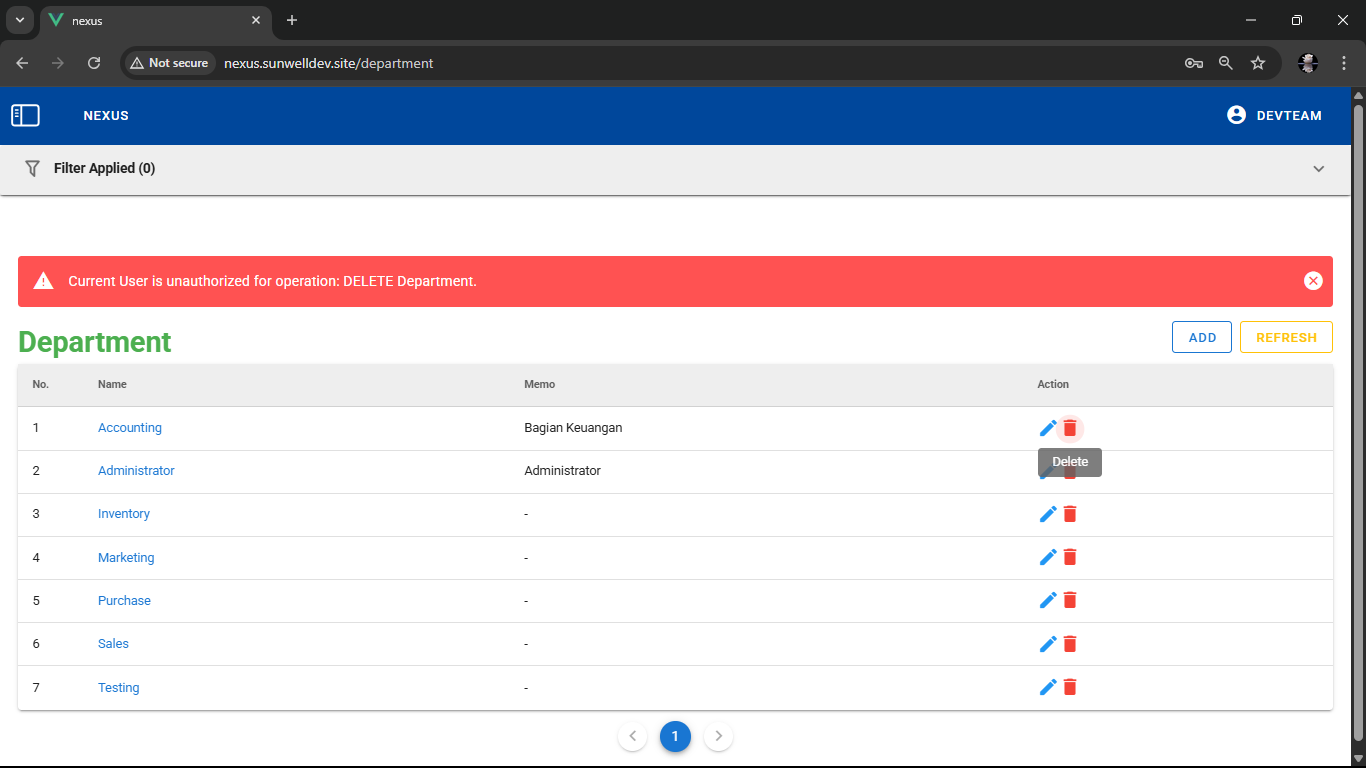Open Chrome tab search dropdown
Image resolution: width=1366 pixels, height=768 pixels.
(19, 20)
